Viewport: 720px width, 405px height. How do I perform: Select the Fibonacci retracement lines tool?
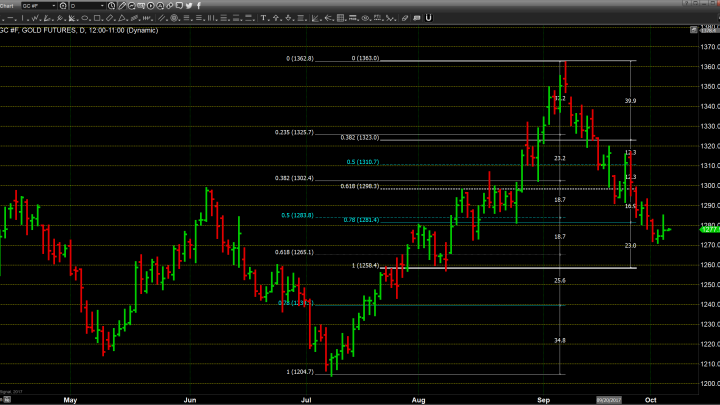pos(186,18)
